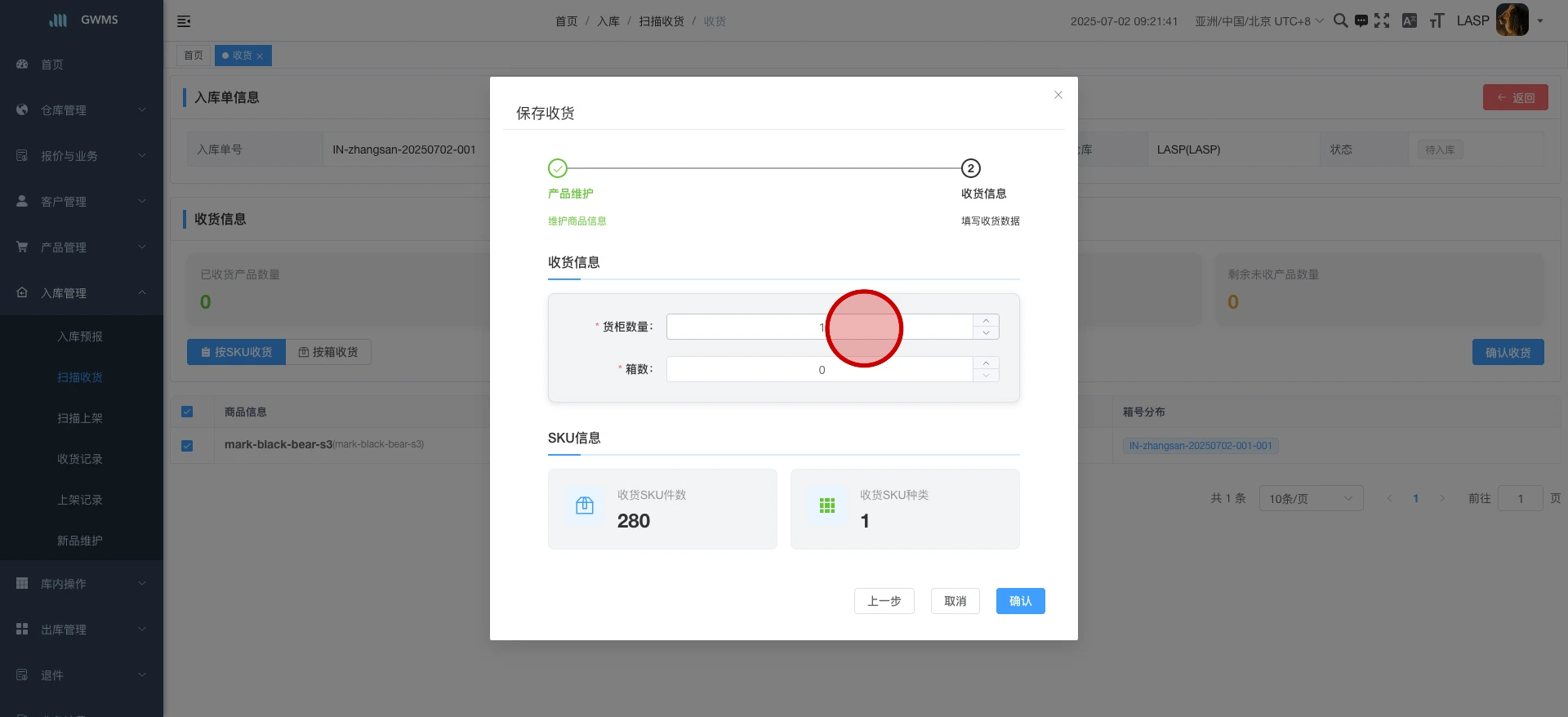Toggle the select-all checkbox in table header

[x=187, y=412]
